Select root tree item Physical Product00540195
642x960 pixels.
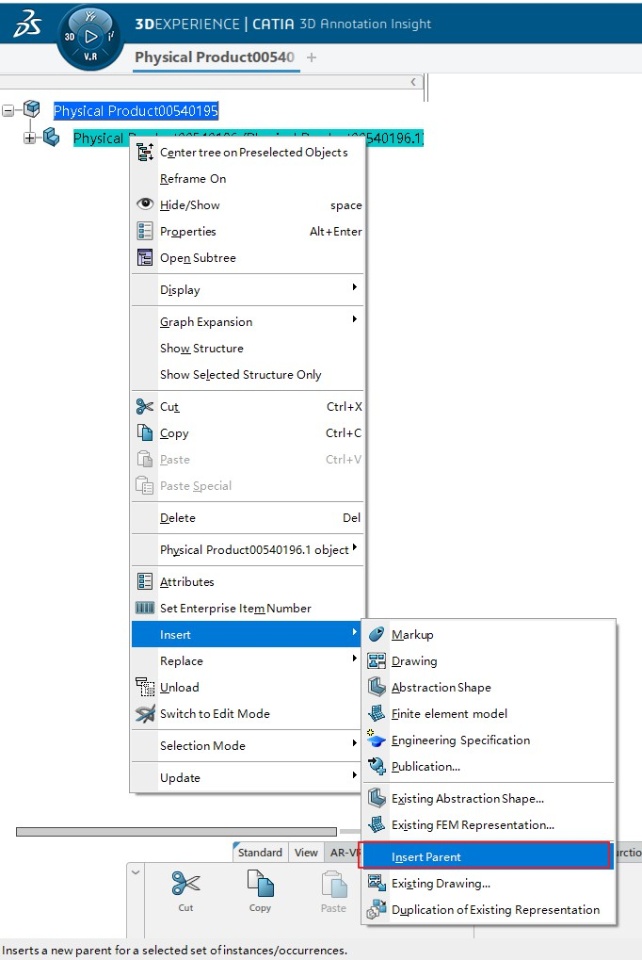(136, 110)
